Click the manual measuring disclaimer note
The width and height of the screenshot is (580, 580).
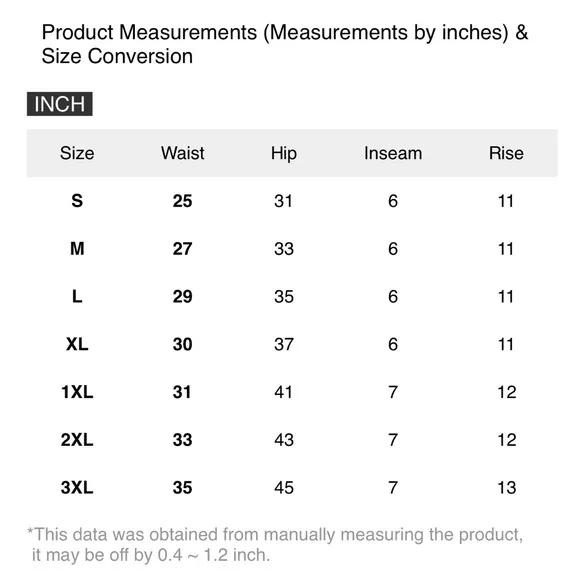tap(276, 544)
